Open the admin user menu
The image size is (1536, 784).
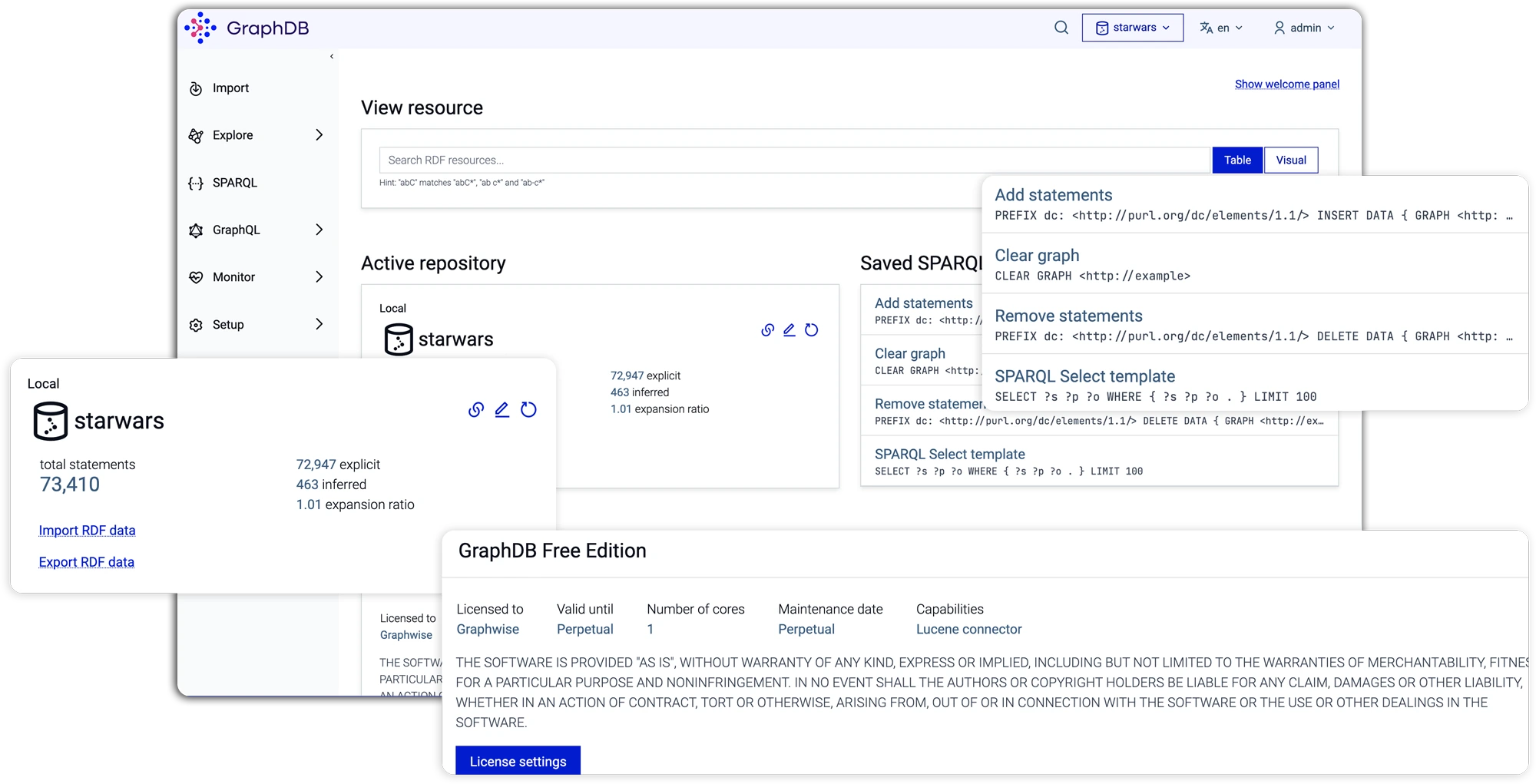1304,28
